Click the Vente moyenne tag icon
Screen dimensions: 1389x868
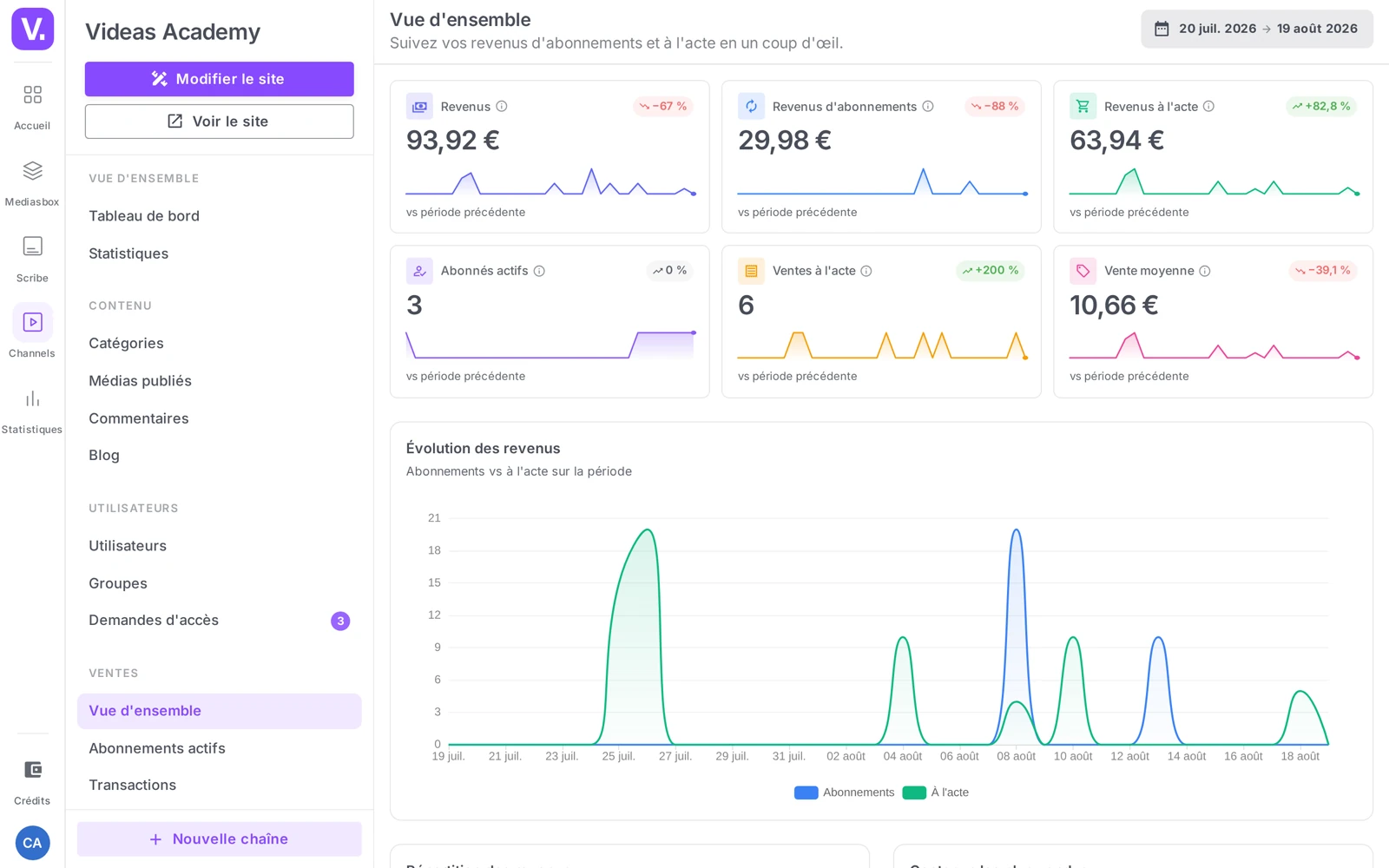click(x=1083, y=271)
